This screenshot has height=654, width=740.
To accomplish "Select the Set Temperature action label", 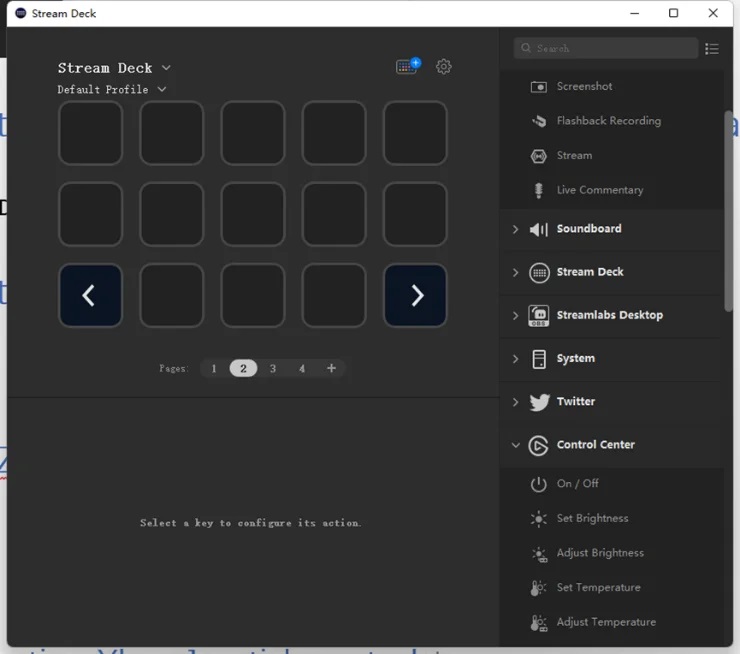I will click(x=598, y=588).
